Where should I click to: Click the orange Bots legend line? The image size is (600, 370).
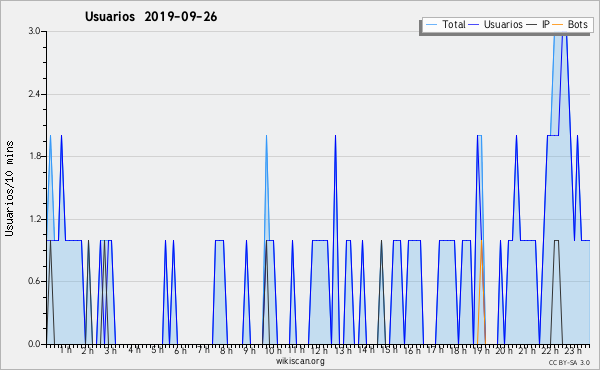tap(558, 25)
